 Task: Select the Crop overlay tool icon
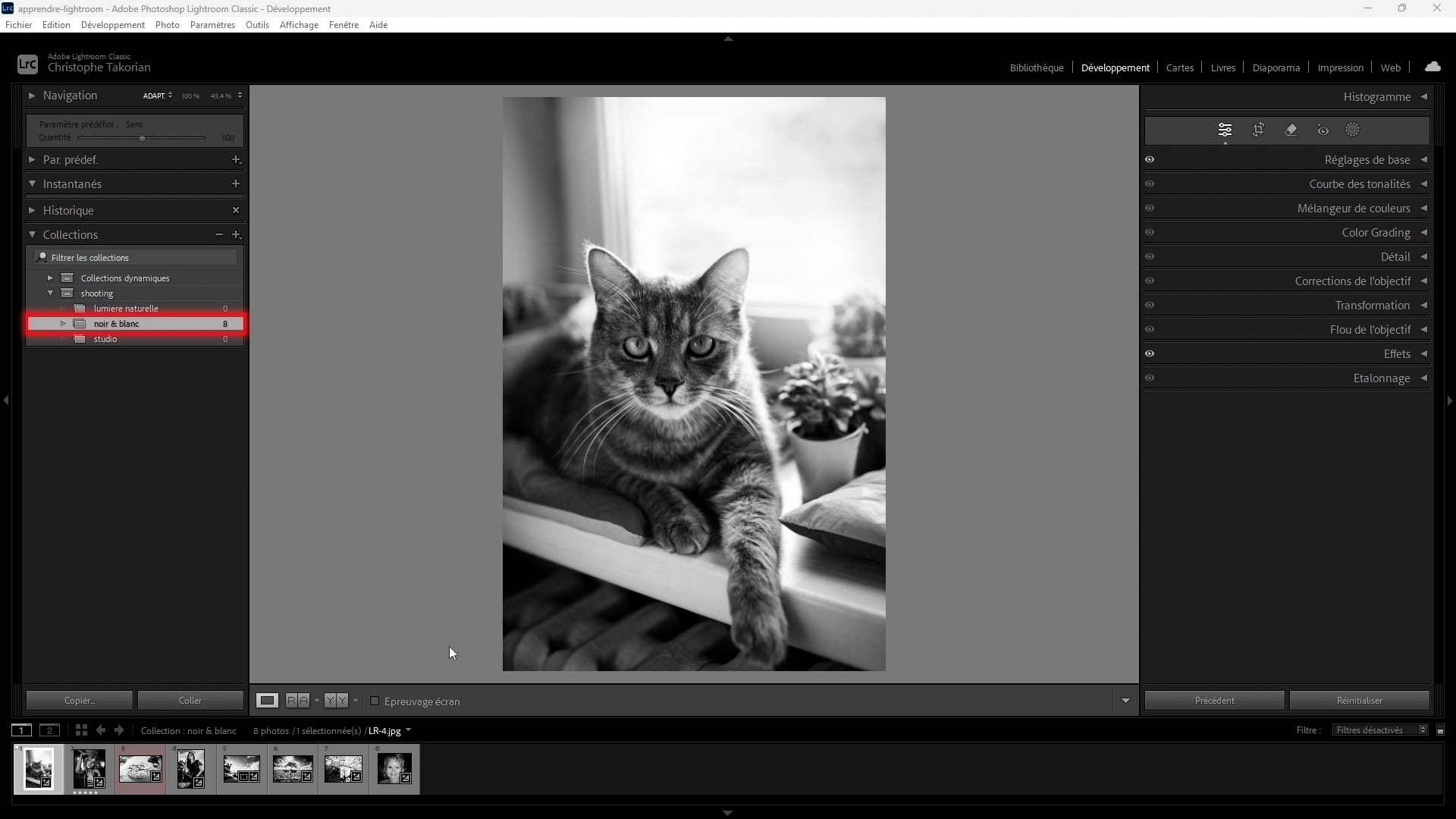1258,130
